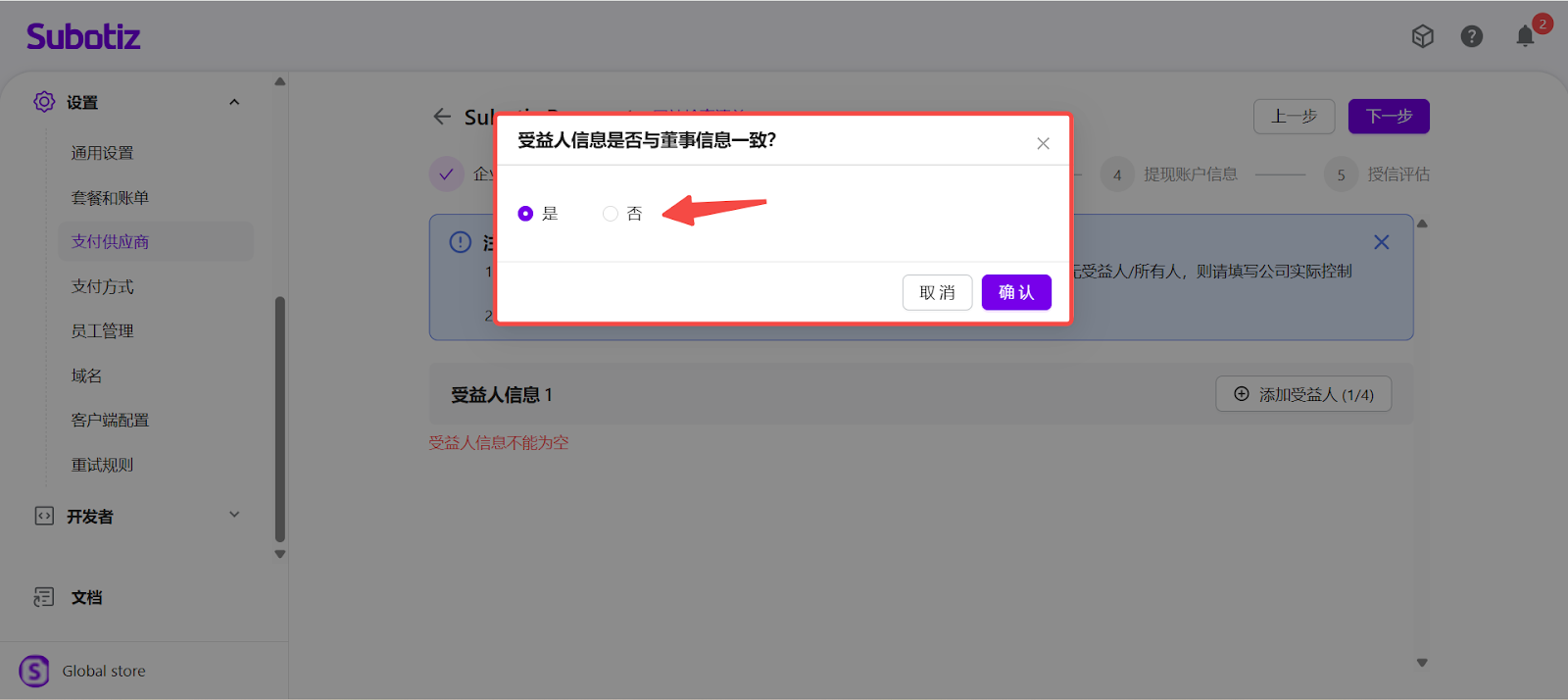Click the sidebar vertical scrollbar

pyautogui.click(x=280, y=419)
